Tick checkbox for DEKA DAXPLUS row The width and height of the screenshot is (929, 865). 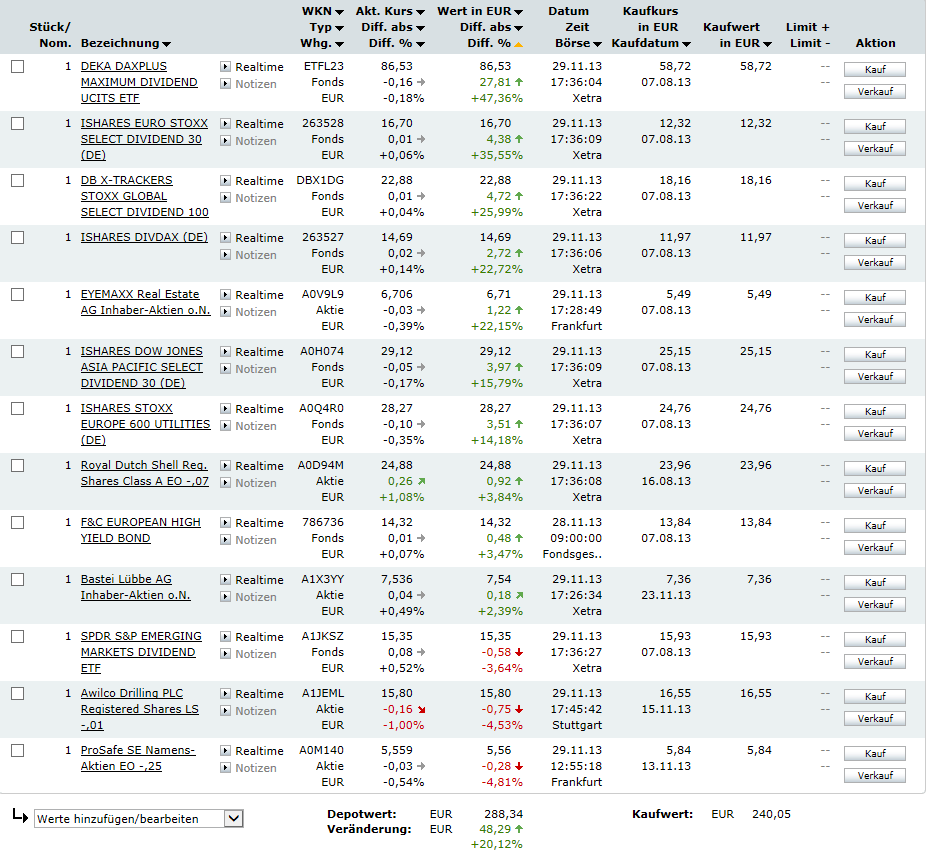tap(18, 66)
